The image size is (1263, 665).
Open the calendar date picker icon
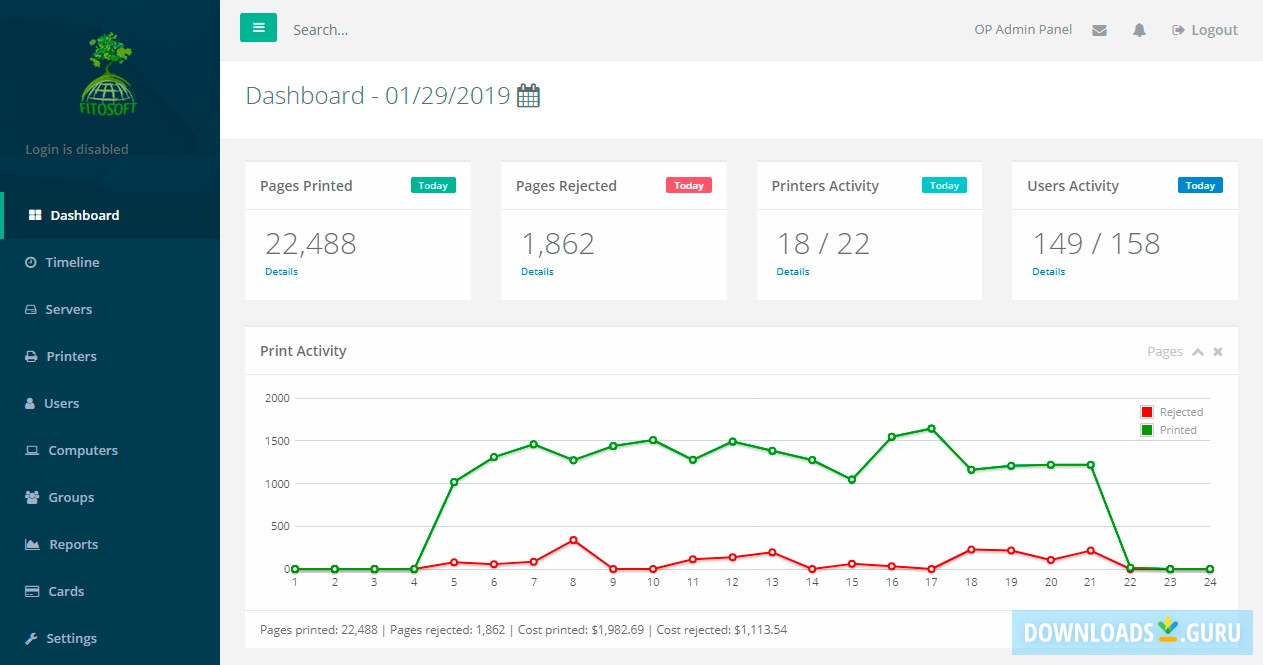click(x=528, y=96)
